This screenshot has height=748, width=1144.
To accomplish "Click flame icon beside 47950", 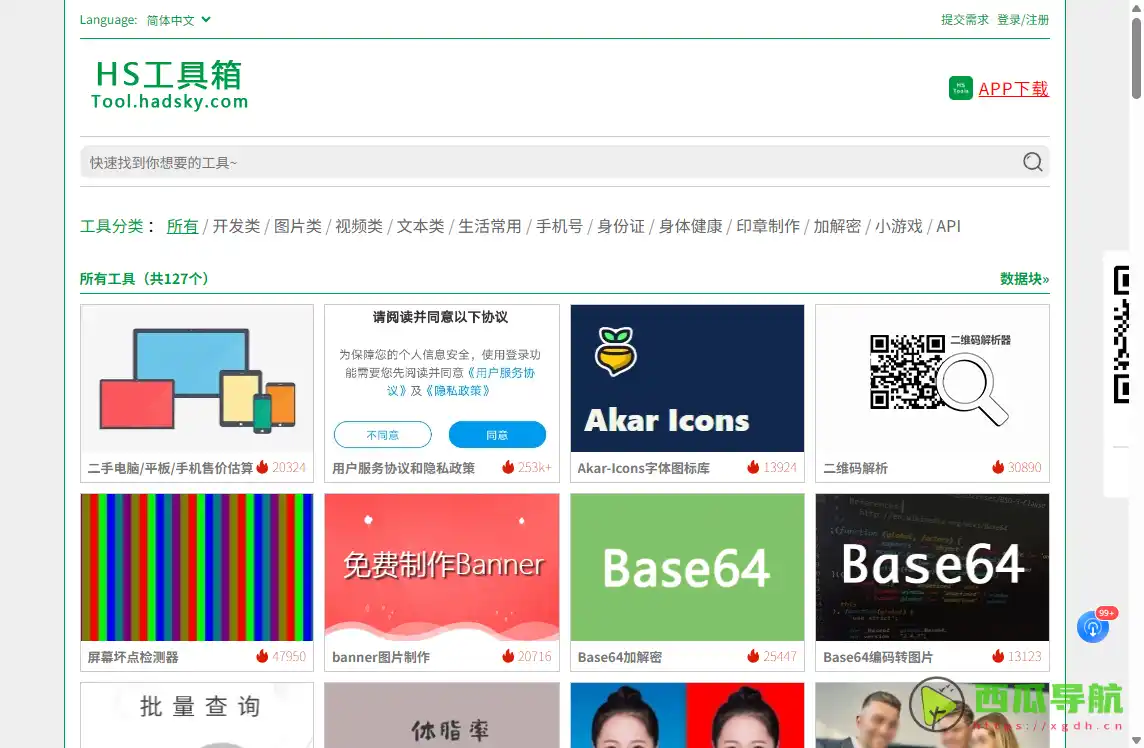I will pyautogui.click(x=263, y=656).
